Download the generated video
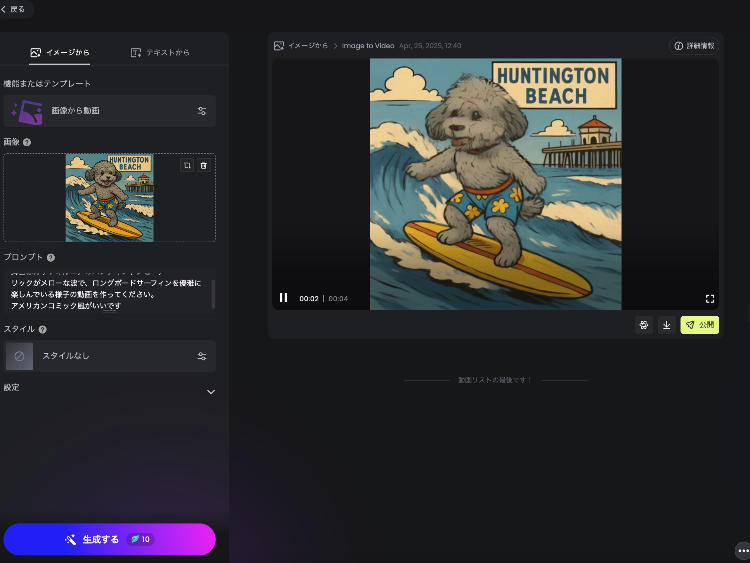 point(666,325)
